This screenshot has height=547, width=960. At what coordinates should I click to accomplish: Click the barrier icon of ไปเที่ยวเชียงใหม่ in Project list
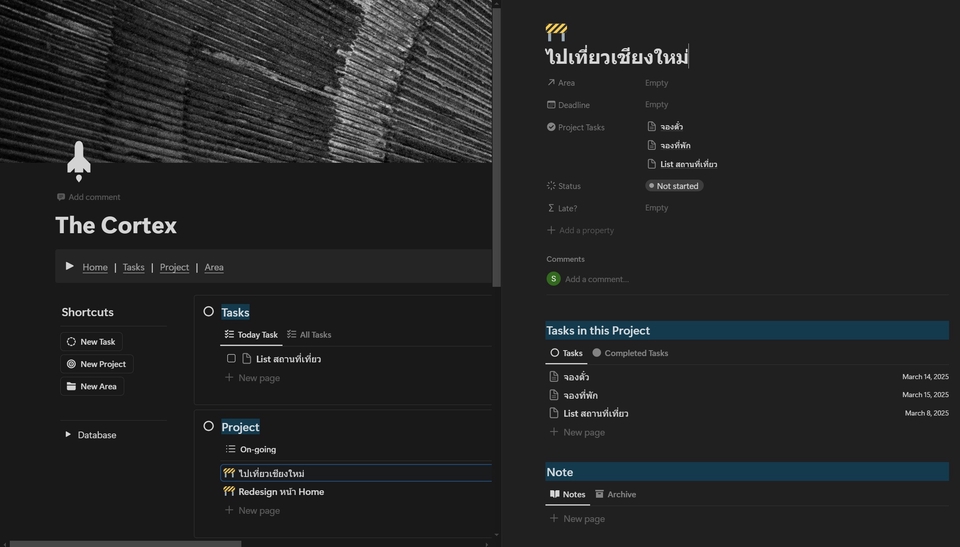229,473
